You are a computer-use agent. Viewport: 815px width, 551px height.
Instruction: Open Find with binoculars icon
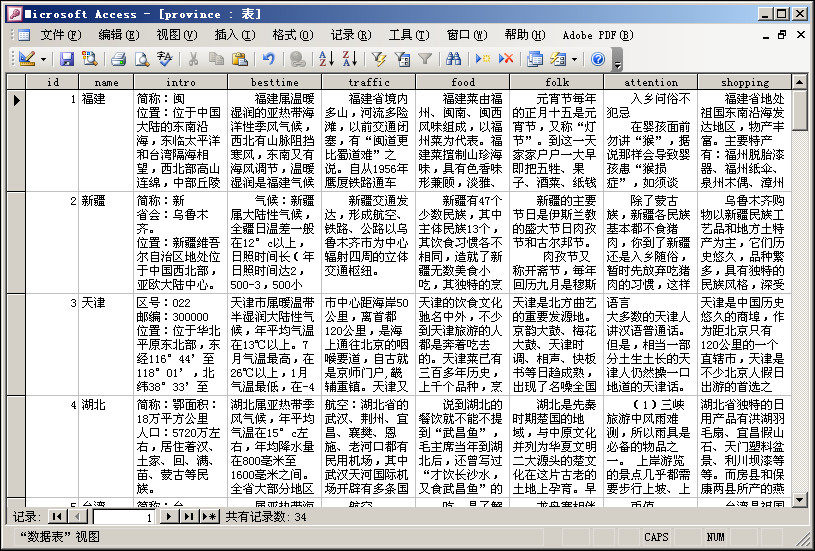point(454,59)
